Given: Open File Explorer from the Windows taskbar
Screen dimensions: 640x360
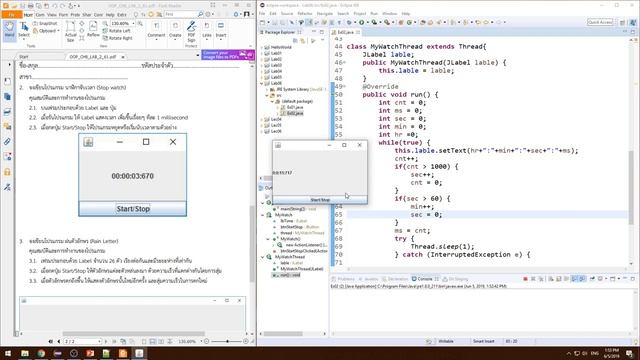Looking at the screenshot, I should coord(25,353).
